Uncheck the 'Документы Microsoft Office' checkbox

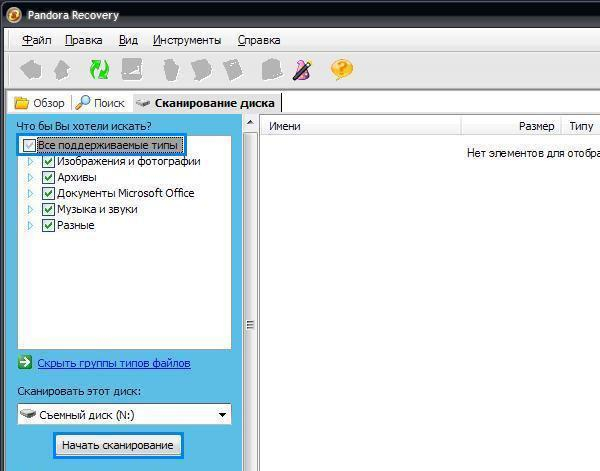[48, 193]
